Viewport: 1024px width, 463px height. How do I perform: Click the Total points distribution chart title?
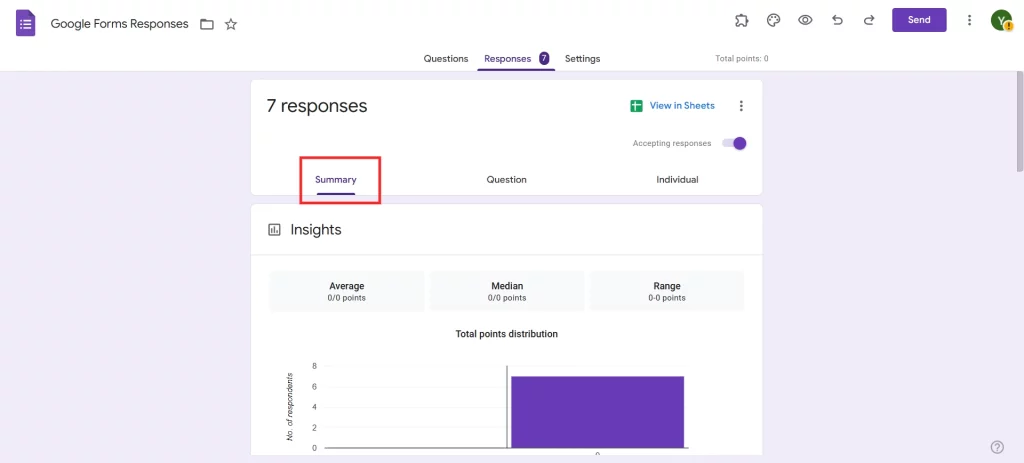507,334
